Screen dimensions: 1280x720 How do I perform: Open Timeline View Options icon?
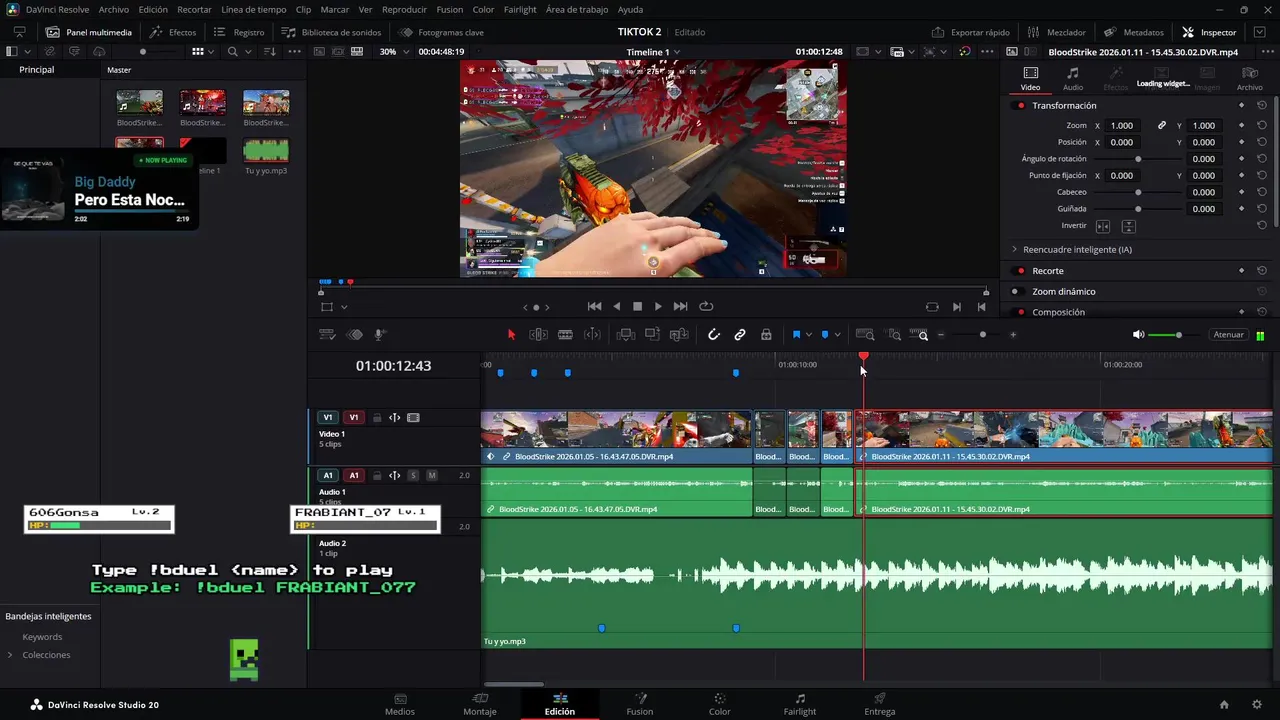327,335
